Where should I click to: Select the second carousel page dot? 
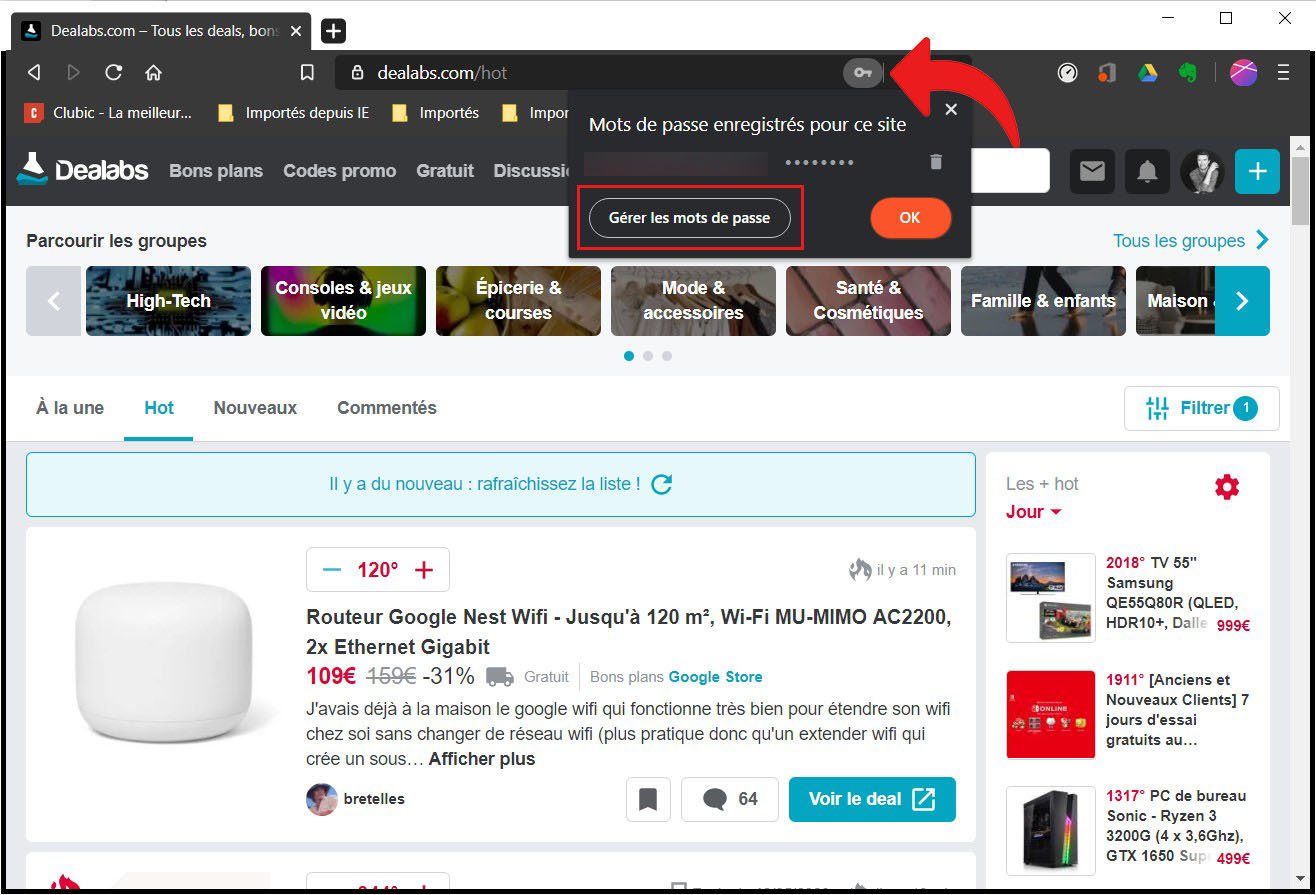tap(648, 356)
